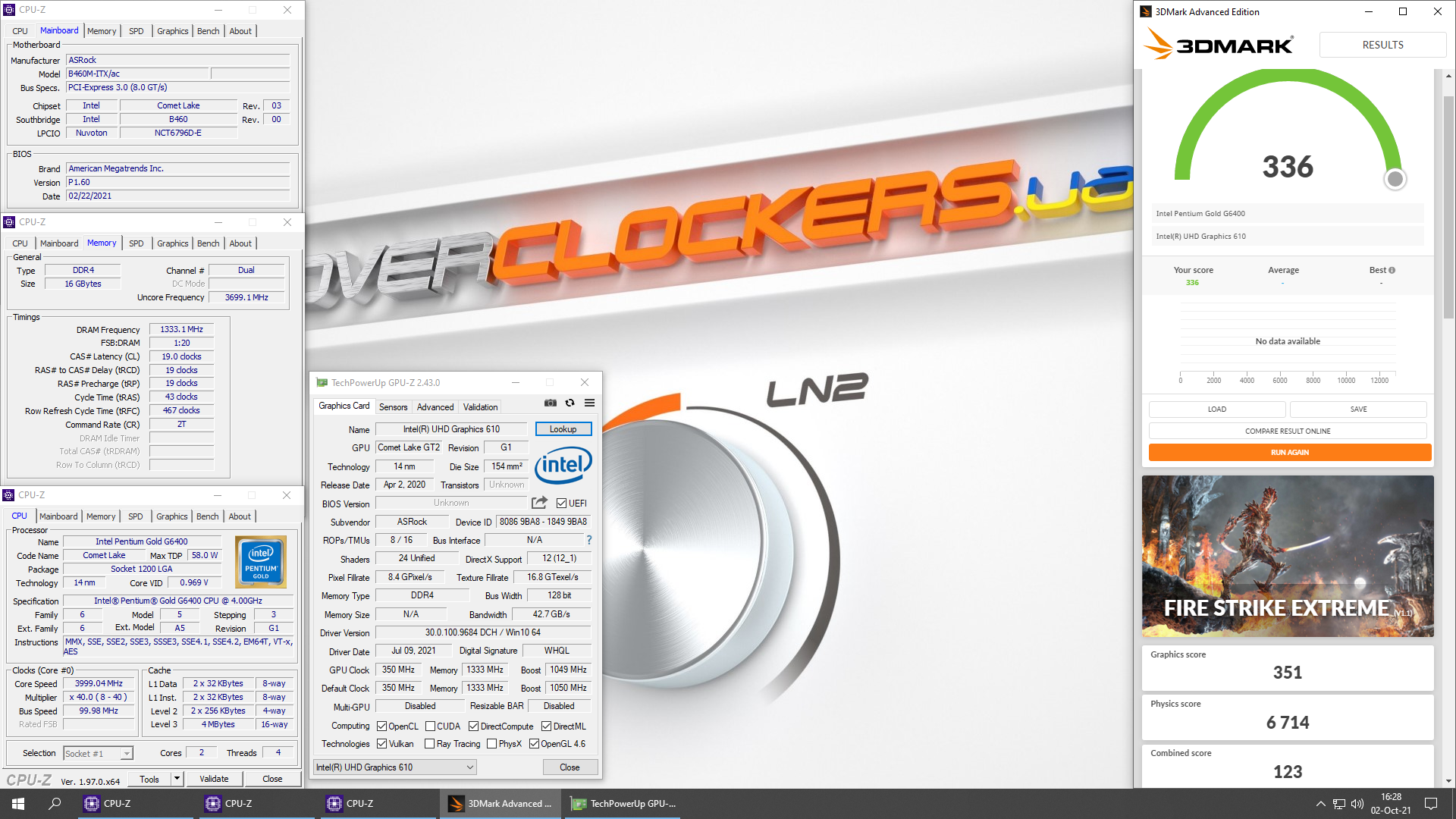Click Physics score value 6 714
The width and height of the screenshot is (1456, 819).
(x=1287, y=723)
